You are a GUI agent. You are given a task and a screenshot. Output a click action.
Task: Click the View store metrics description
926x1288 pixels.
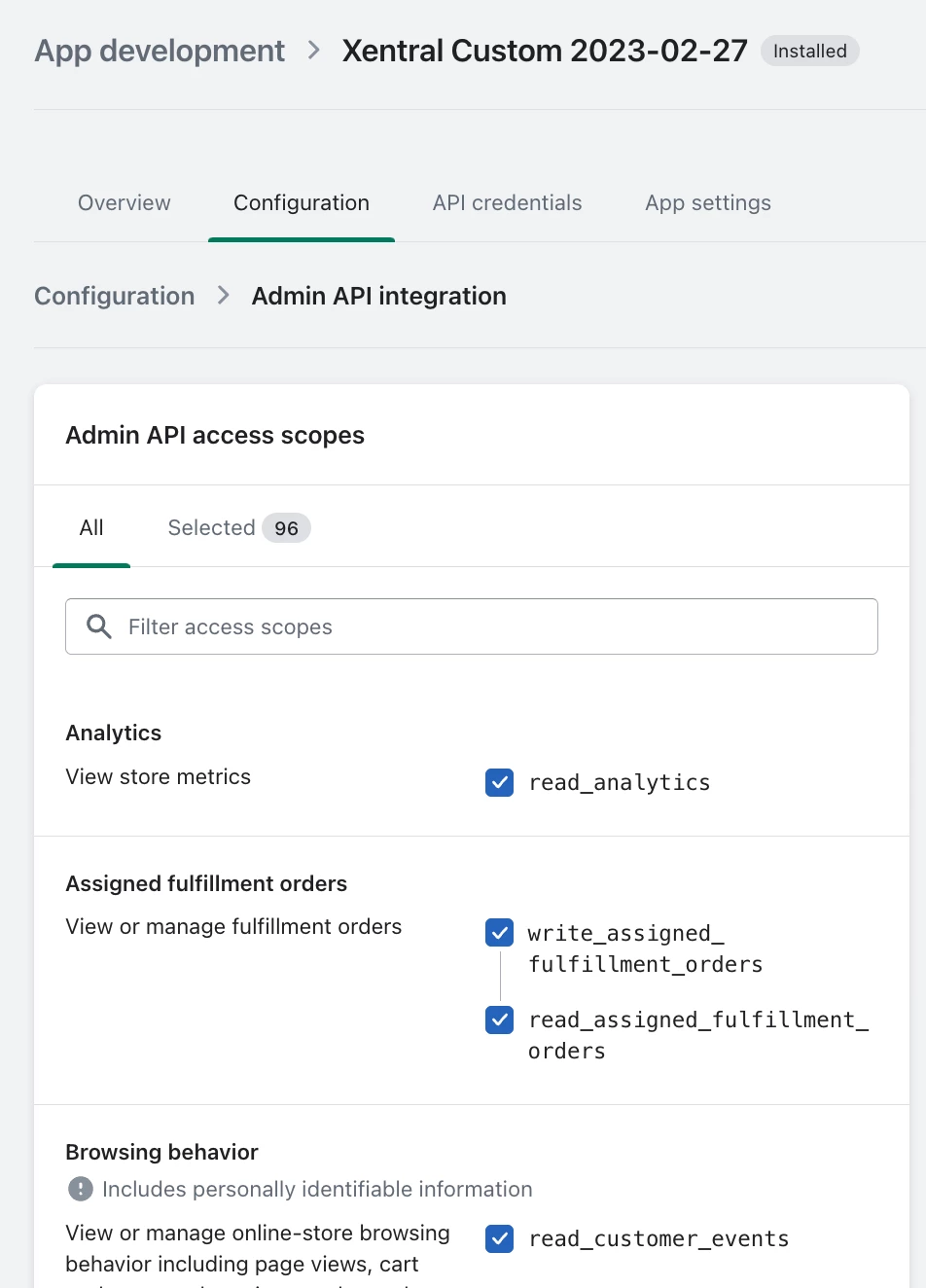(x=159, y=776)
